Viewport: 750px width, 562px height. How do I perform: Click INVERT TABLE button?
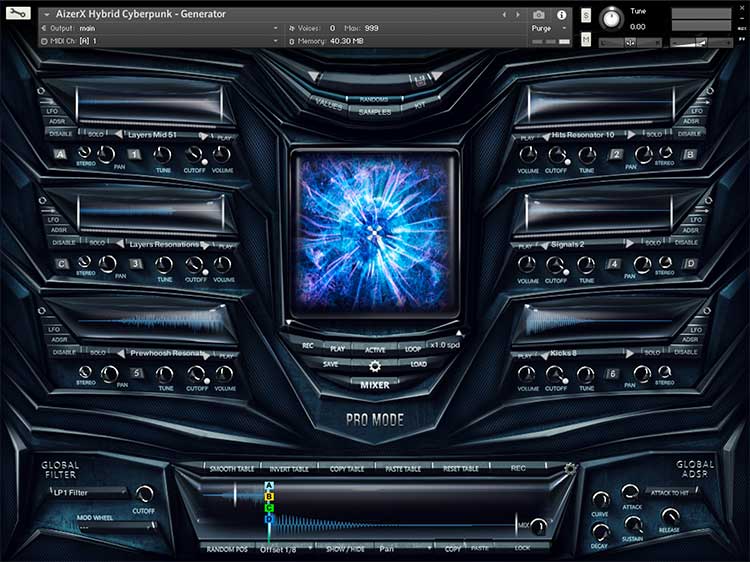(289, 469)
